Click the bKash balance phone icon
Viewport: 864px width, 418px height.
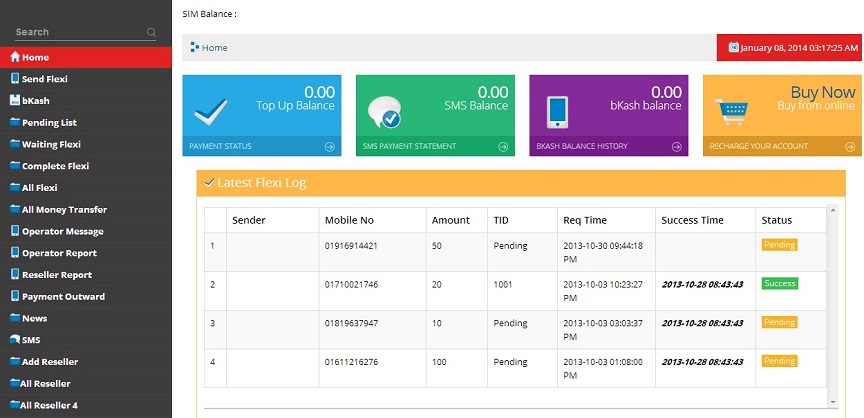pos(557,112)
